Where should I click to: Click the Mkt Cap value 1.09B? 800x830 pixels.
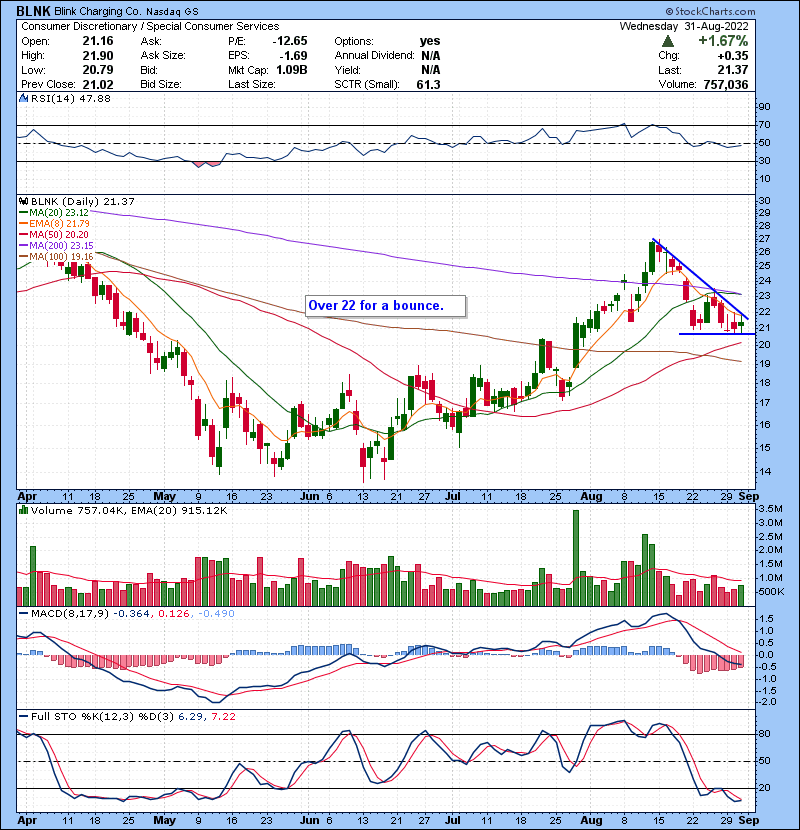point(292,70)
